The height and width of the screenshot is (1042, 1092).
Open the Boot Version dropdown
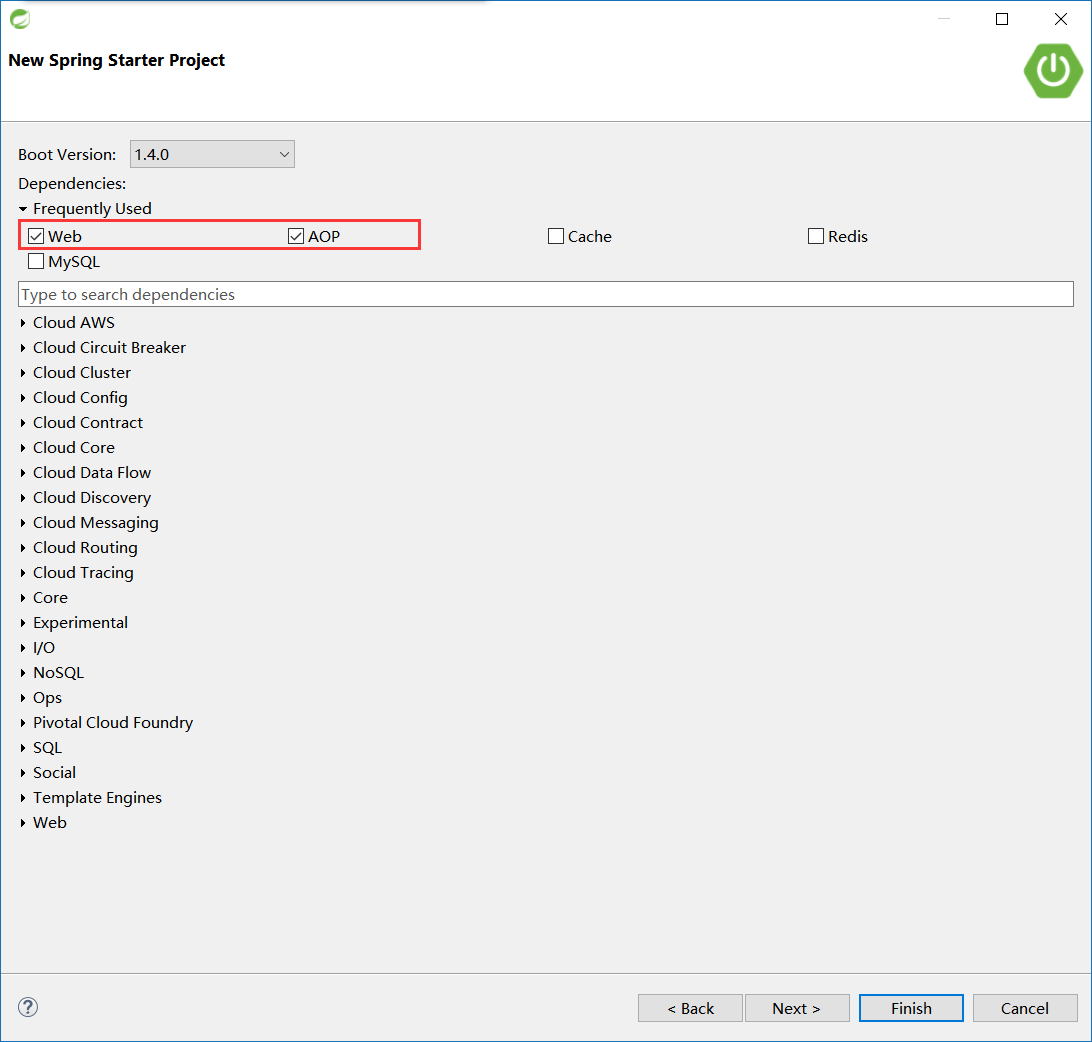click(x=212, y=154)
